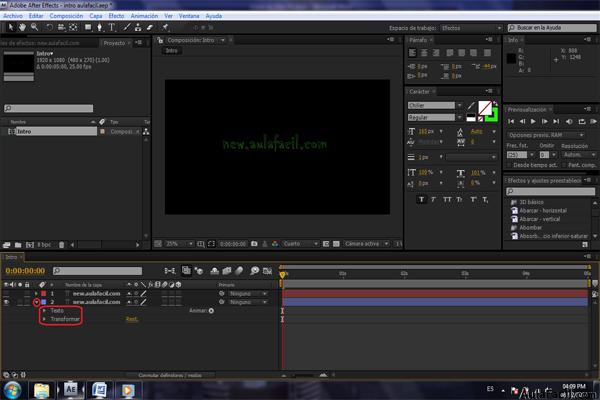
Task: Right-align text in Párrafo panel
Action: (436, 53)
